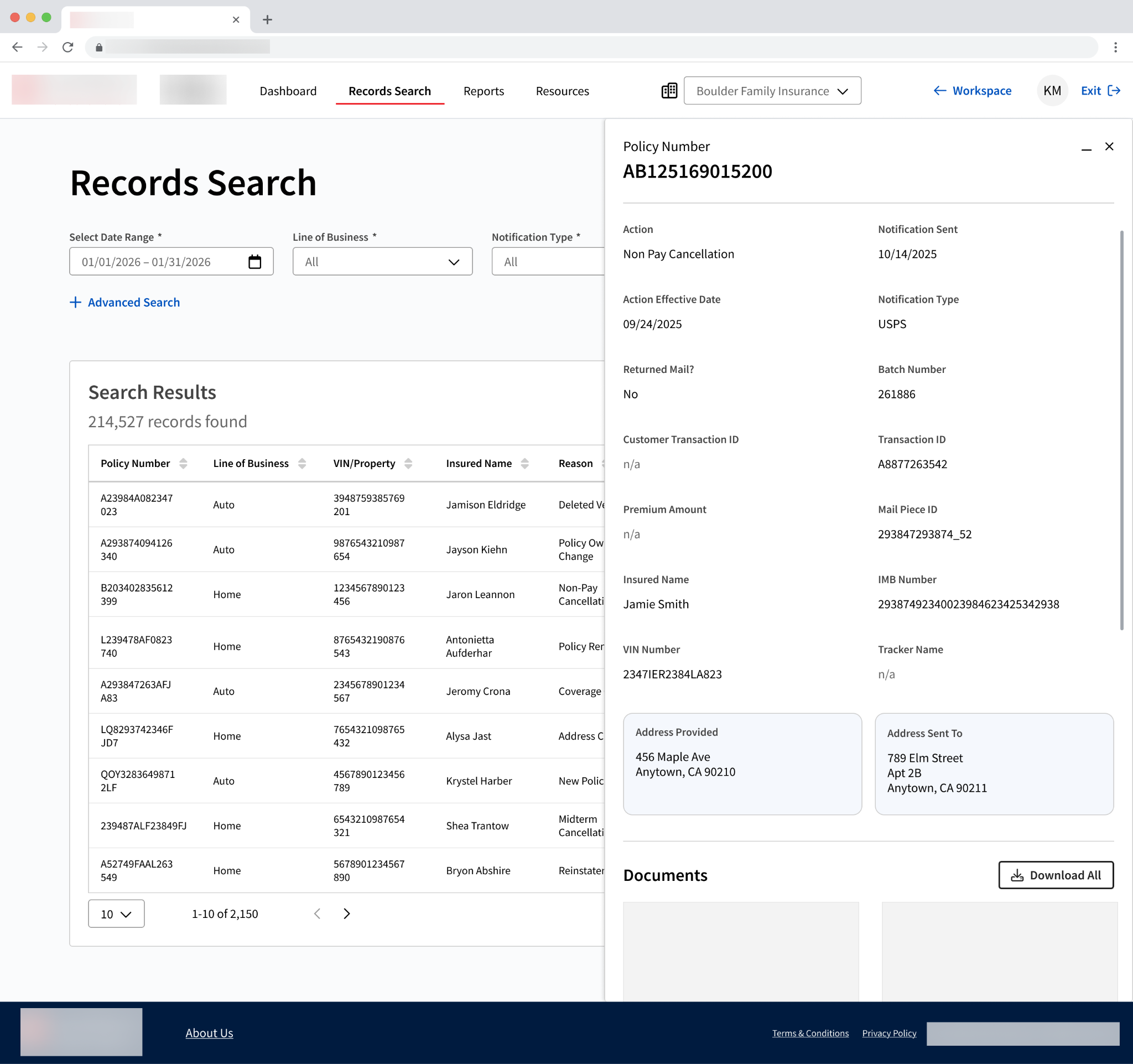Viewport: 1133px width, 1064px height.
Task: Select the Jeromy Crona row
Action: pos(346,691)
